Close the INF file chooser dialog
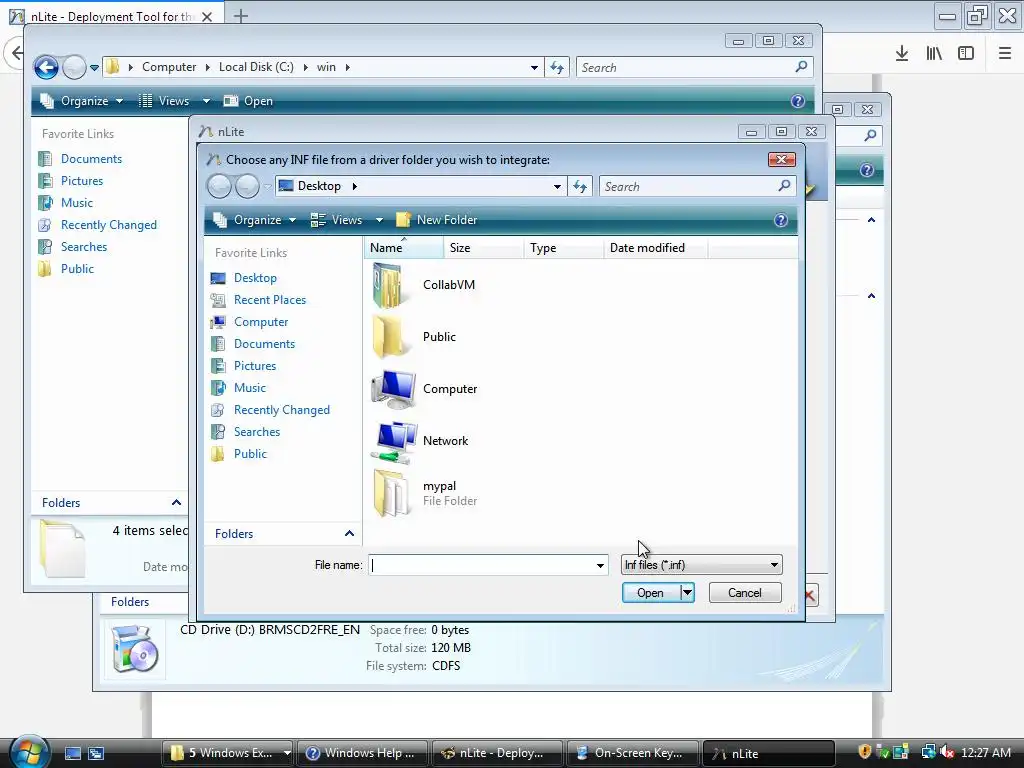Screen dimensions: 1024x768 coord(781,159)
